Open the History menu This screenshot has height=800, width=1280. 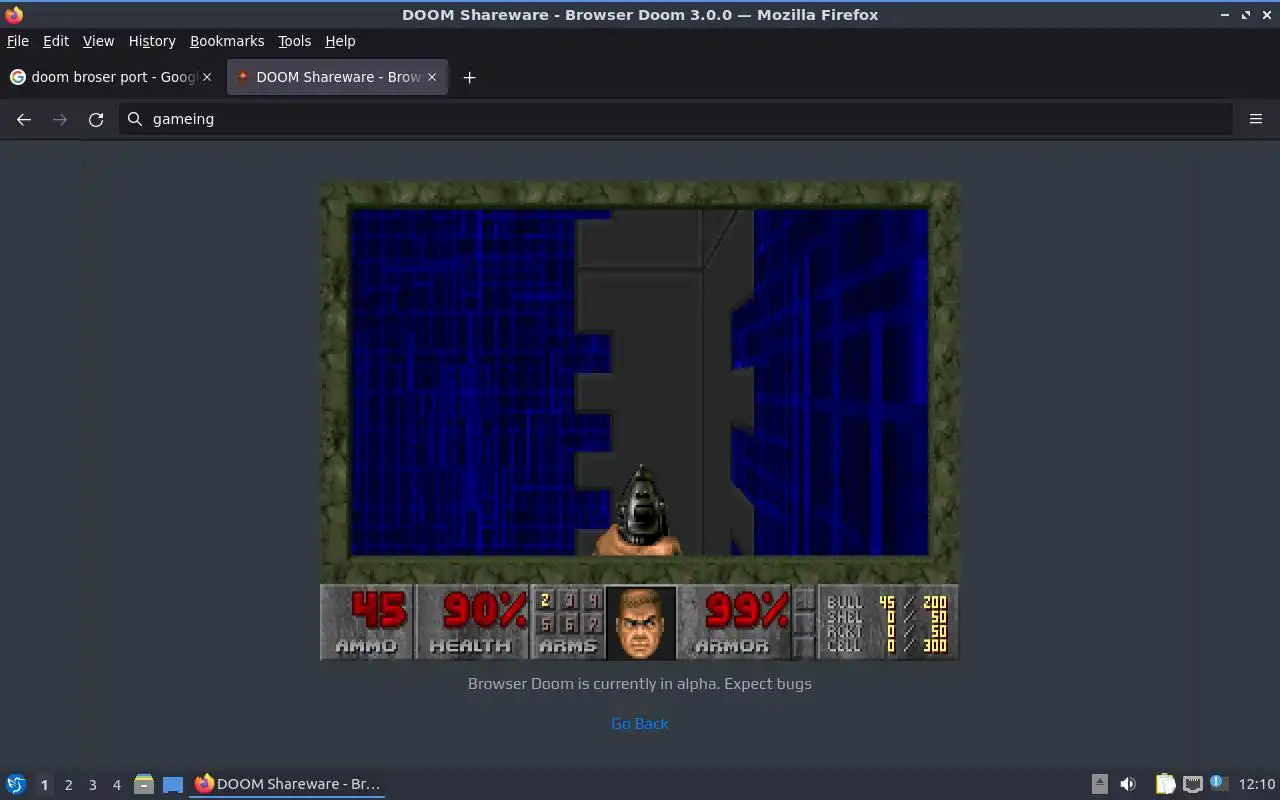[x=152, y=41]
